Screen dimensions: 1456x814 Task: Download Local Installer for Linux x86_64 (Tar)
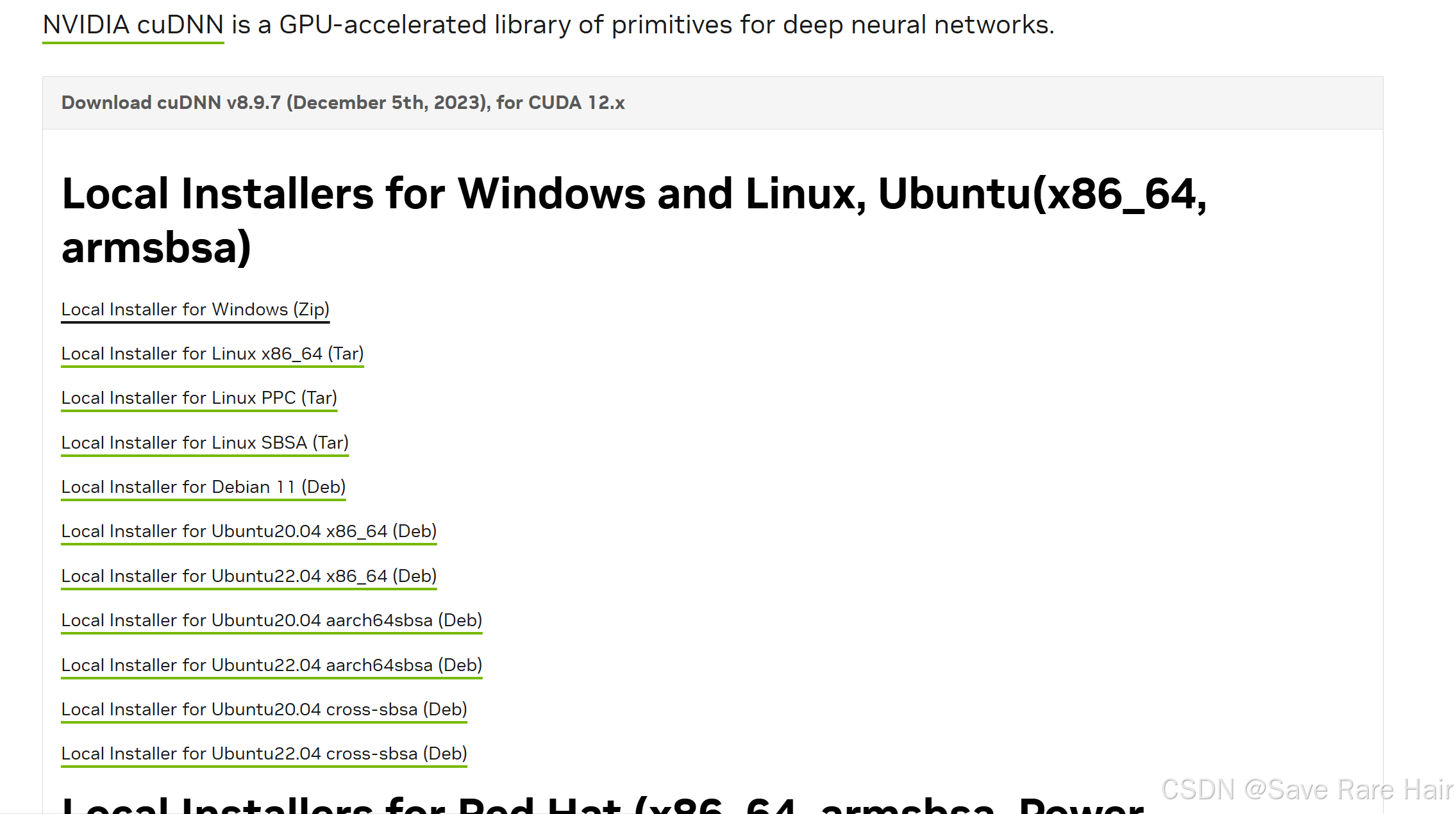tap(213, 354)
